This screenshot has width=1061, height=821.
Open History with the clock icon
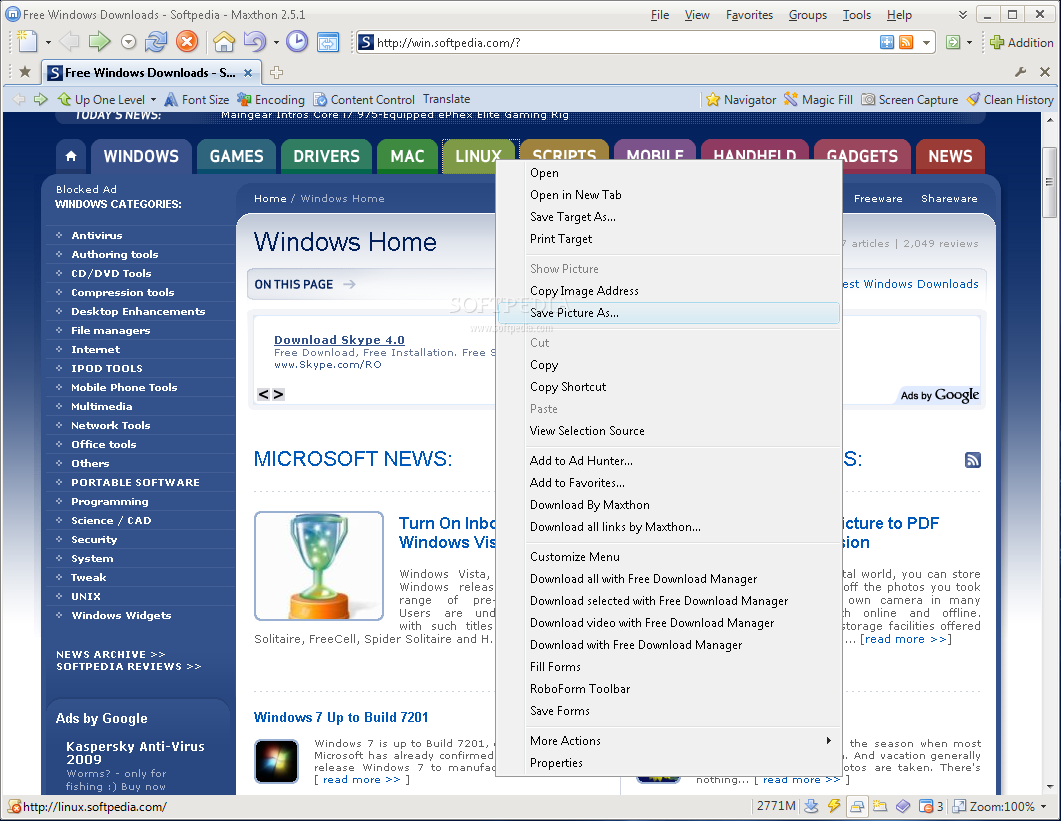296,42
